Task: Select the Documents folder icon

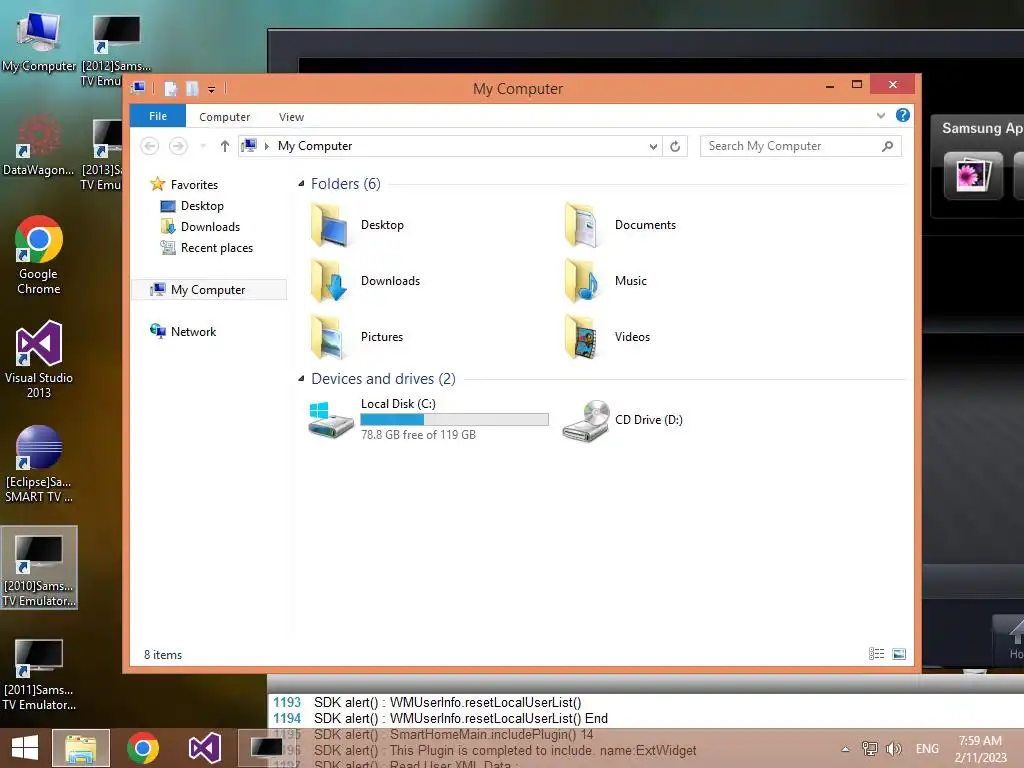Action: [583, 225]
